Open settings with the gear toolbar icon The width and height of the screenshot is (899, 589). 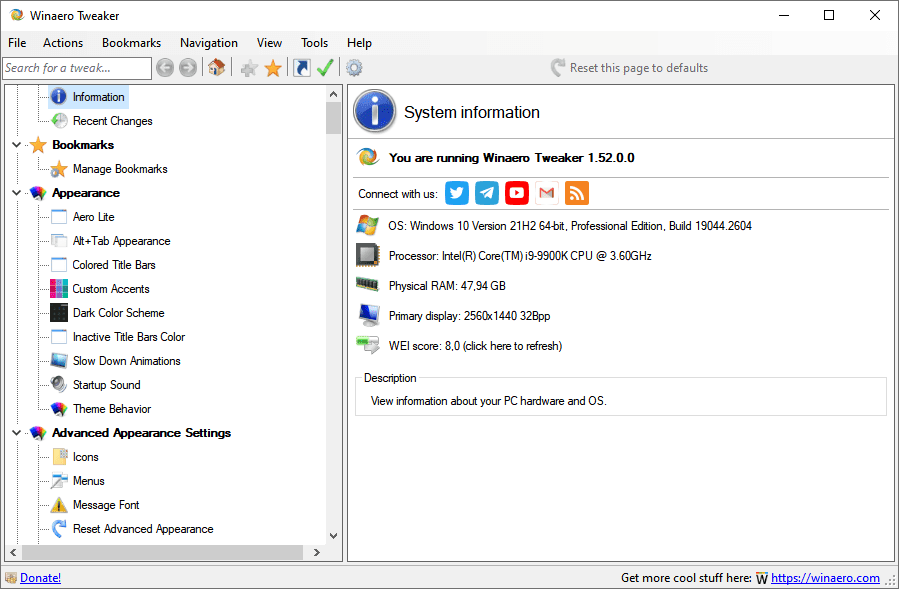(354, 68)
